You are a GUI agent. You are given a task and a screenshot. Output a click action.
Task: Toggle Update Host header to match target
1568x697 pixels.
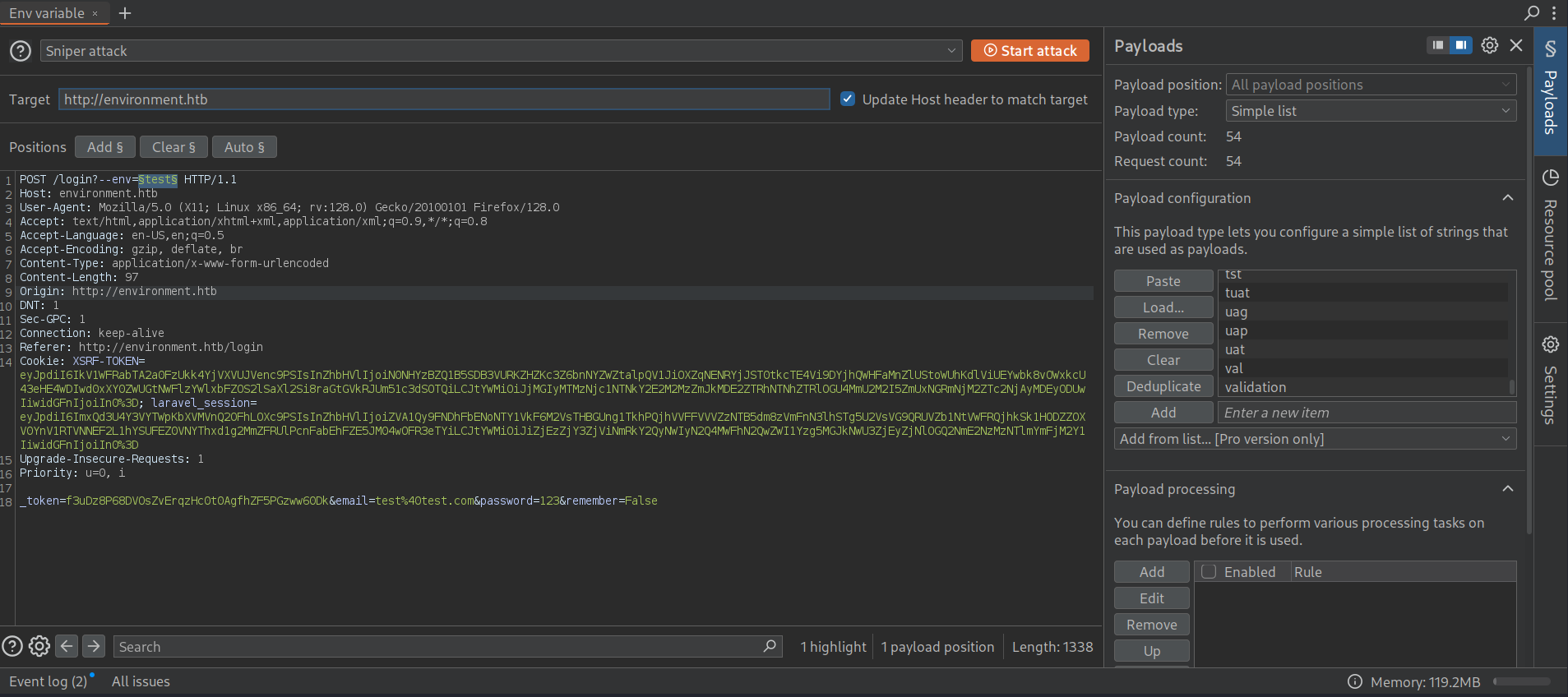click(x=848, y=99)
